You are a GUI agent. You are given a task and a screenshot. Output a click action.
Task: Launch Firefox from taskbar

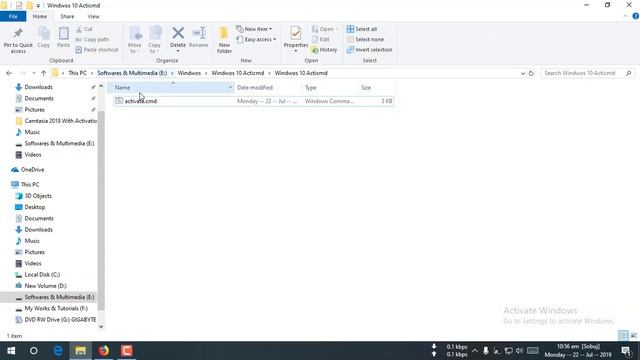pyautogui.click(x=104, y=351)
